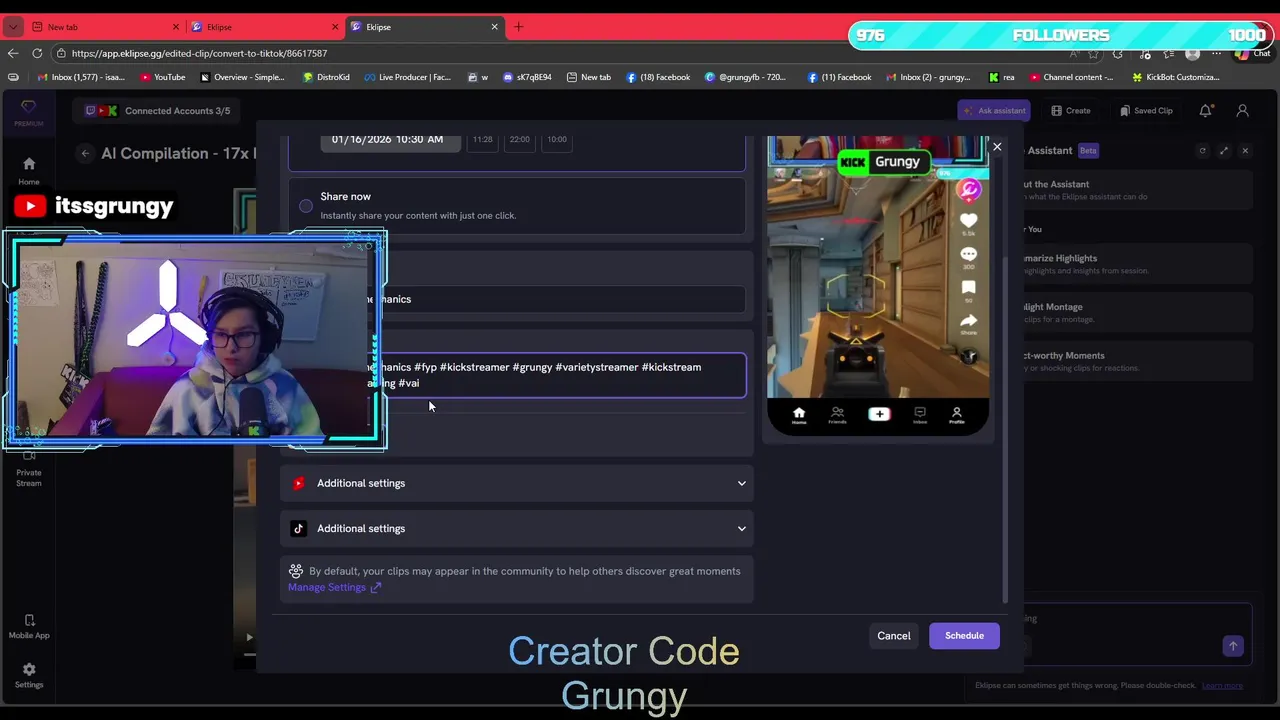
Task: Open the Live Producer bookmark
Action: tap(407, 77)
